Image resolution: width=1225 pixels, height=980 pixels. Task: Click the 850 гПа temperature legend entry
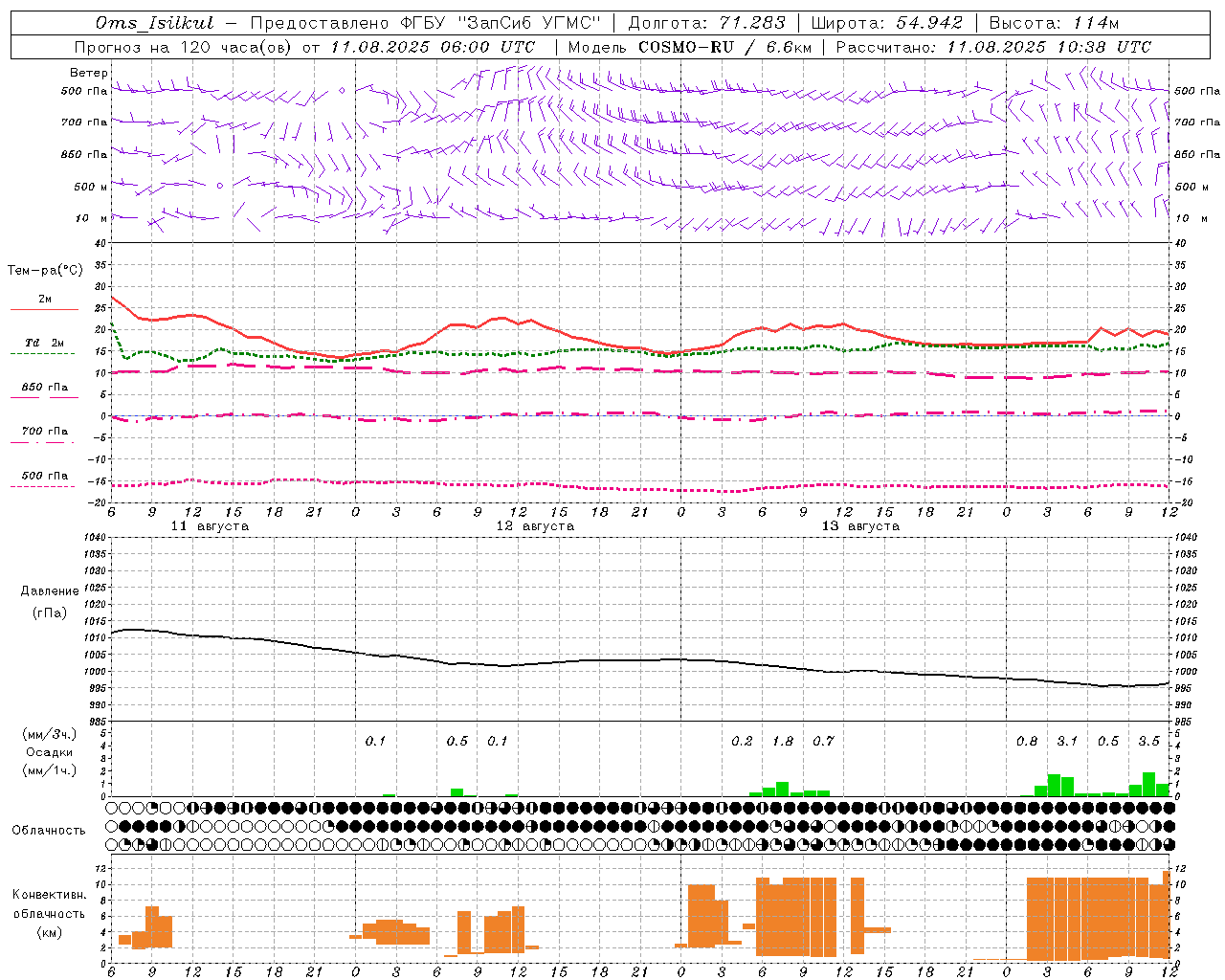[45, 388]
